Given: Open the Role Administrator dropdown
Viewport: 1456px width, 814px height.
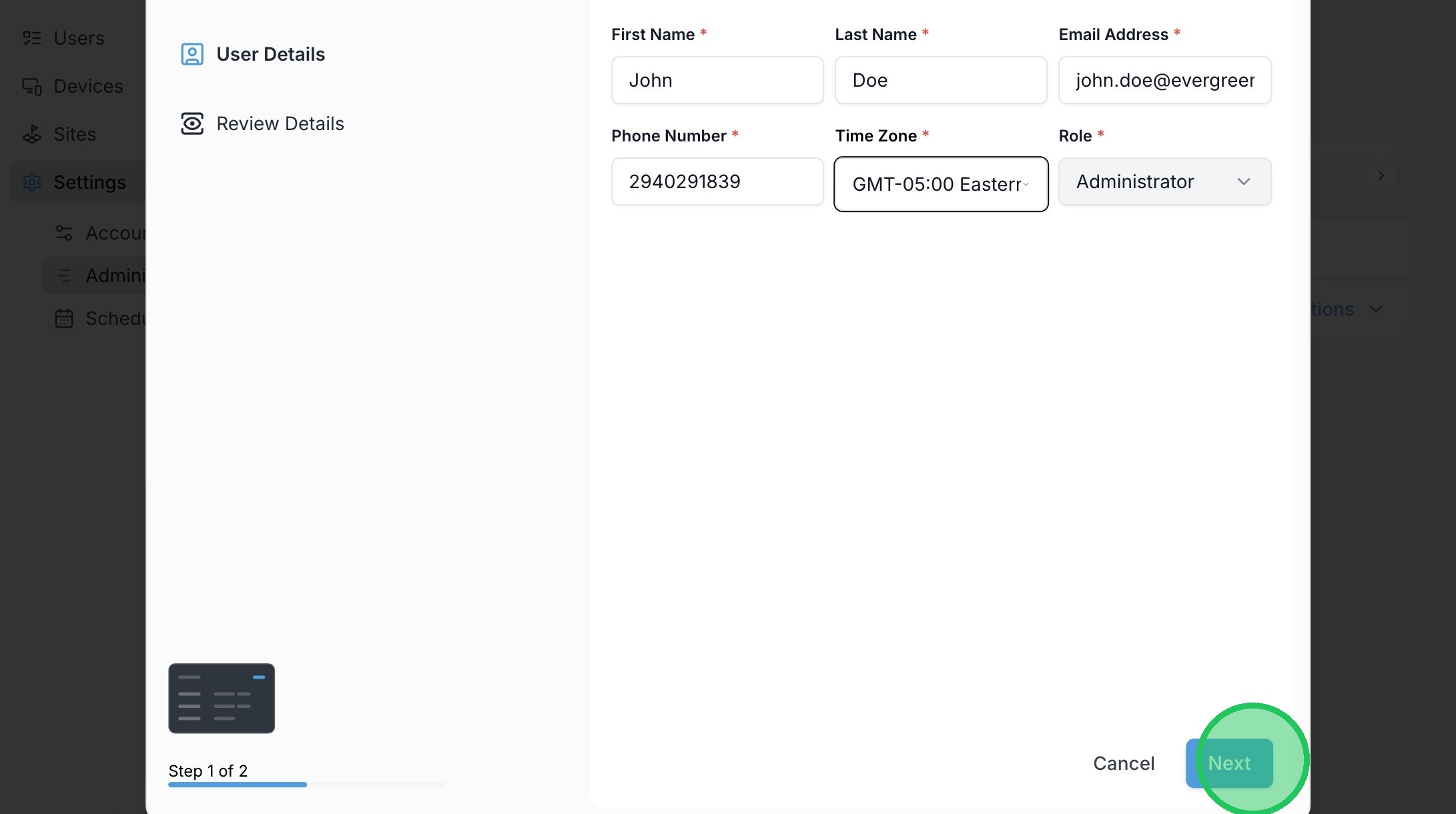Looking at the screenshot, I should [x=1164, y=181].
